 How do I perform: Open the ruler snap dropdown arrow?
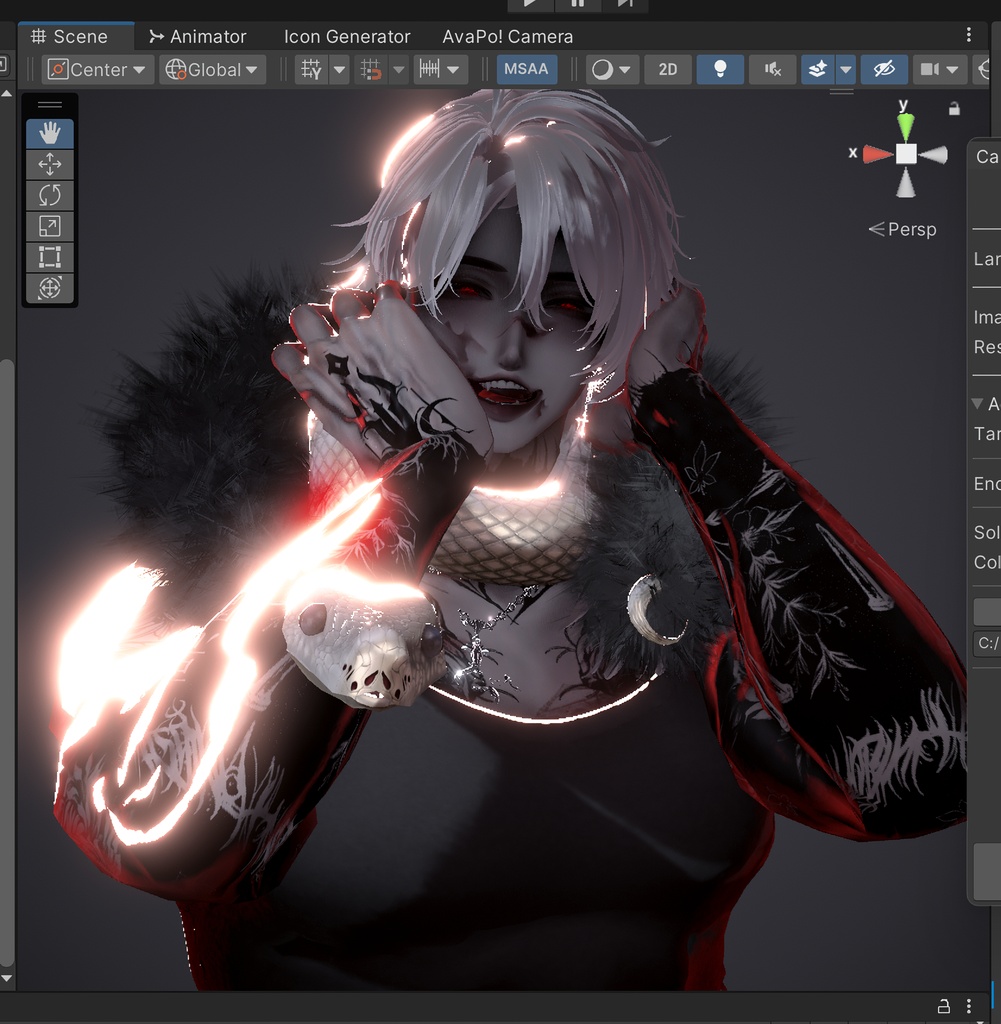click(x=453, y=69)
